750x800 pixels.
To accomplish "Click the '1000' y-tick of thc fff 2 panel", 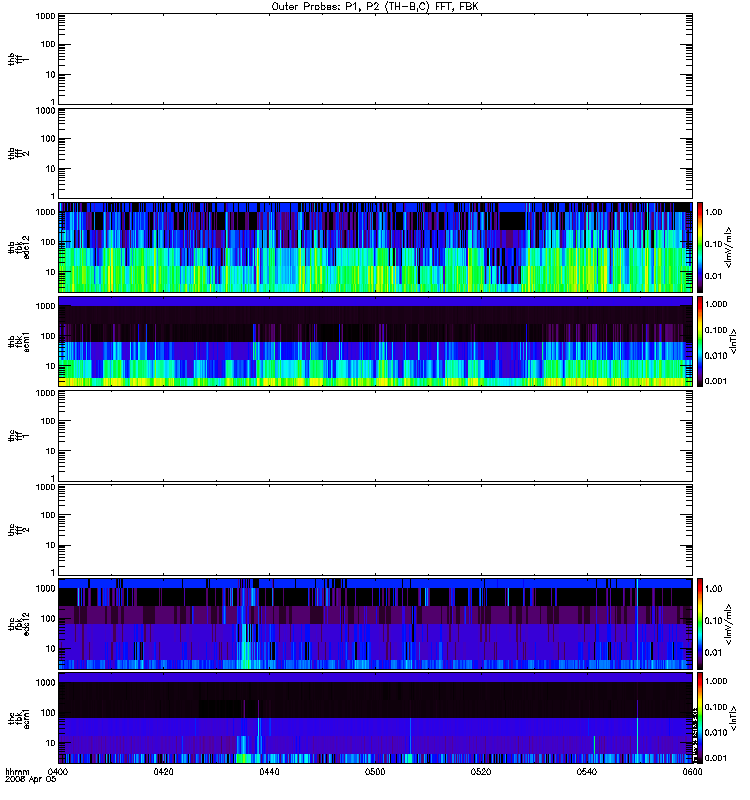I will [x=45, y=487].
